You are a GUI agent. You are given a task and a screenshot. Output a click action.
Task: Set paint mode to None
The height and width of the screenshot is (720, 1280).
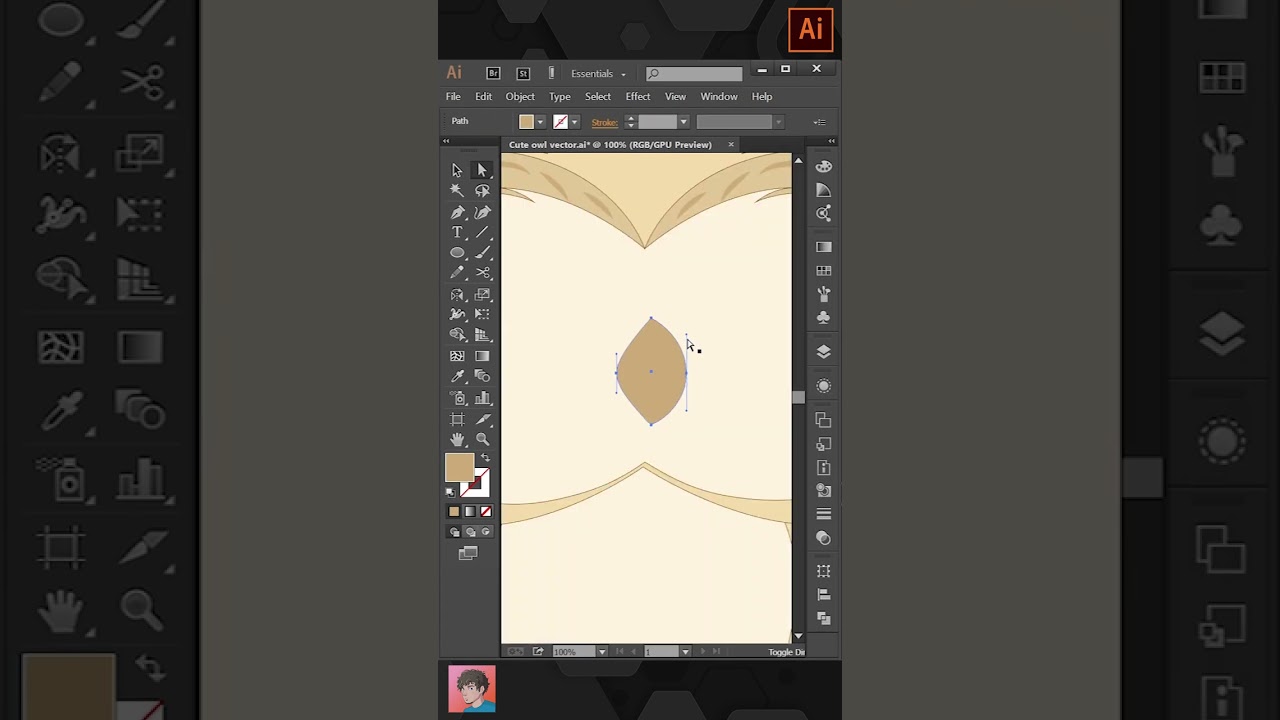click(486, 511)
